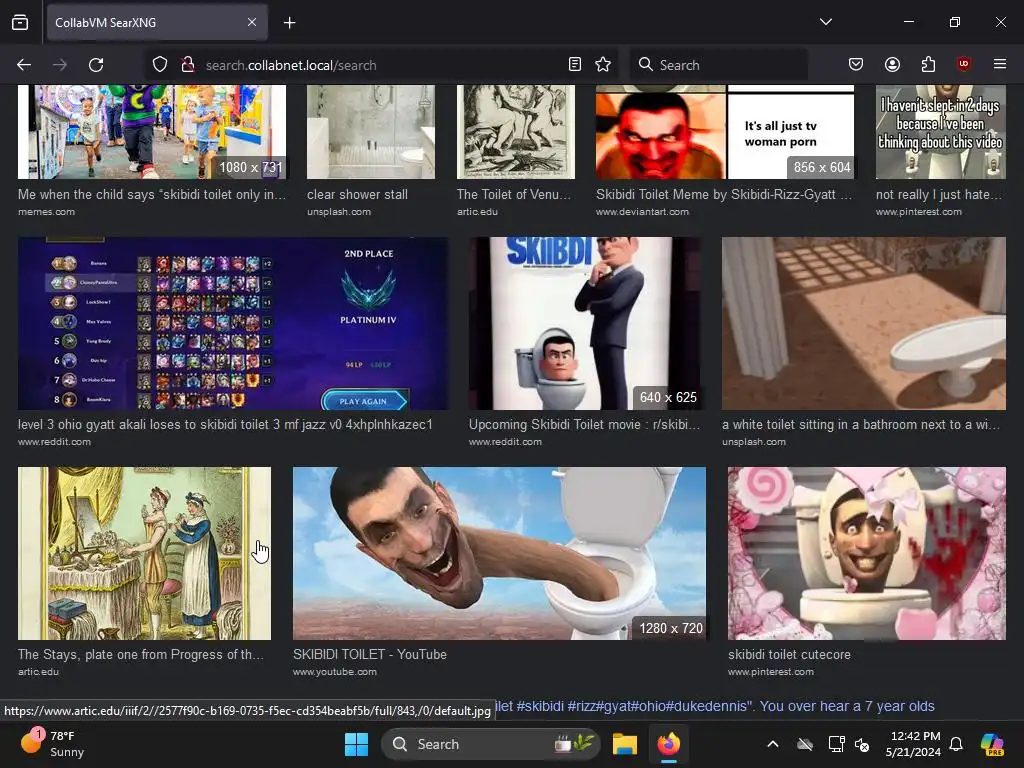
Task: List all tabs with the chevron
Action: tap(825, 22)
